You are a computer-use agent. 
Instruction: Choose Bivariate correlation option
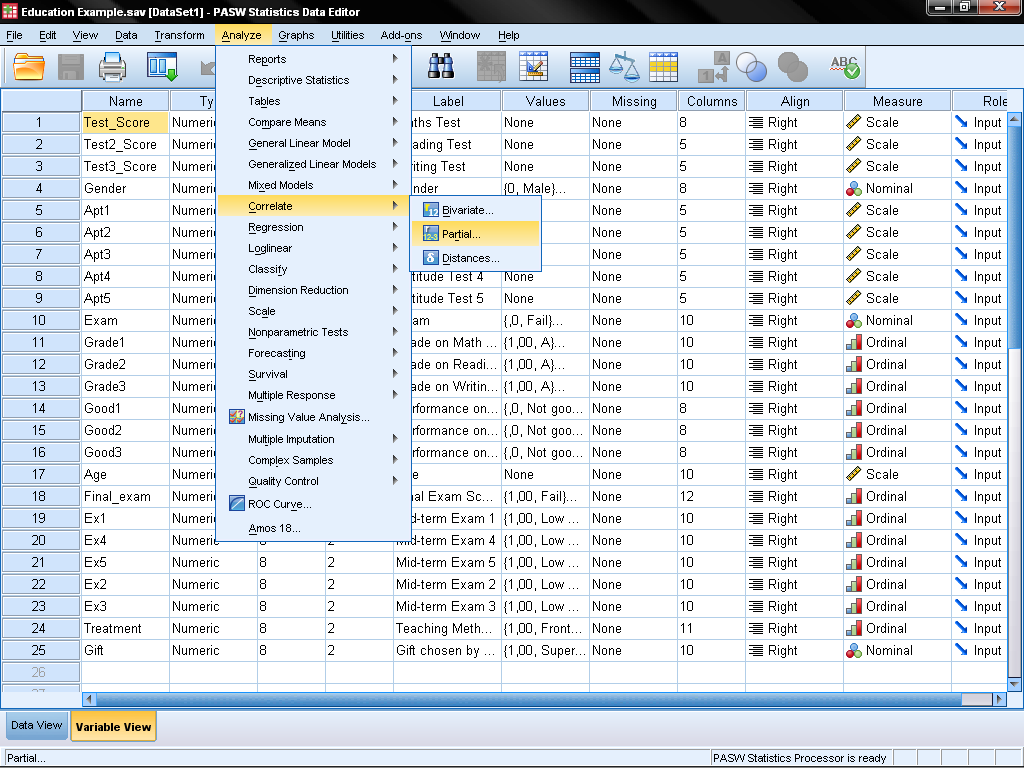tap(467, 210)
